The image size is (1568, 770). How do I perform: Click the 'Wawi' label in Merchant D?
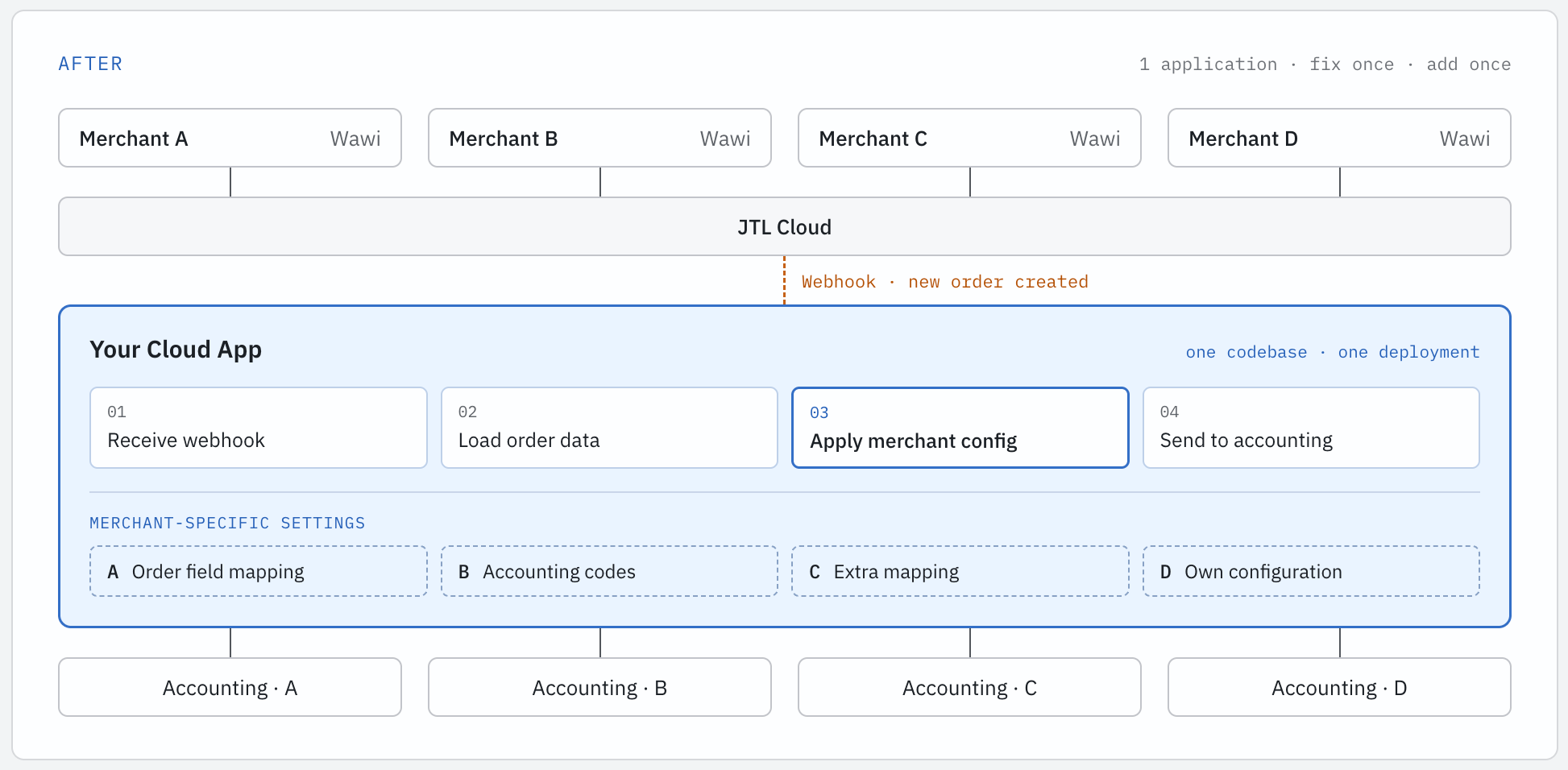(x=1465, y=139)
